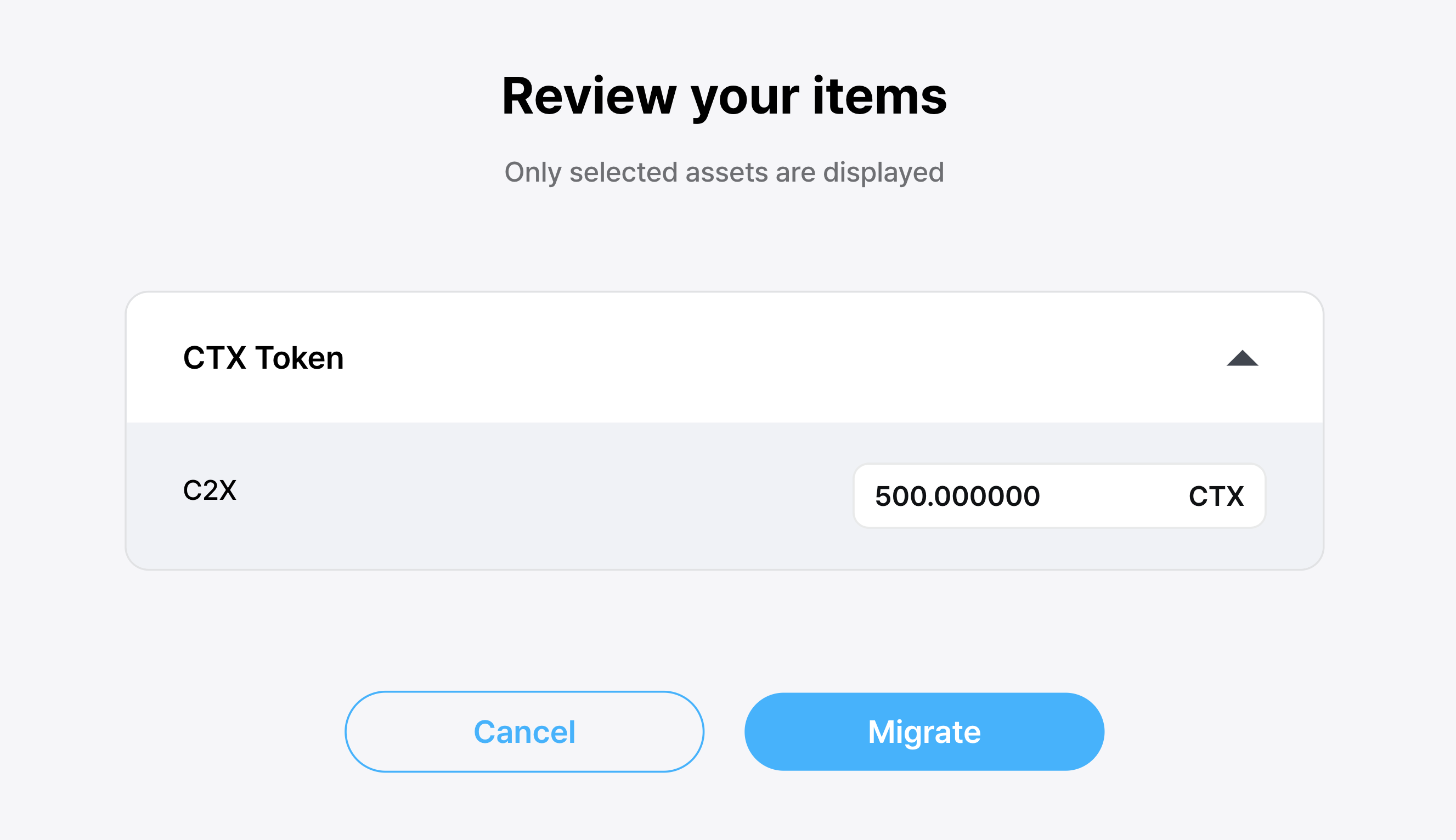Click the CTX Token header title
1456x840 pixels.
(263, 358)
